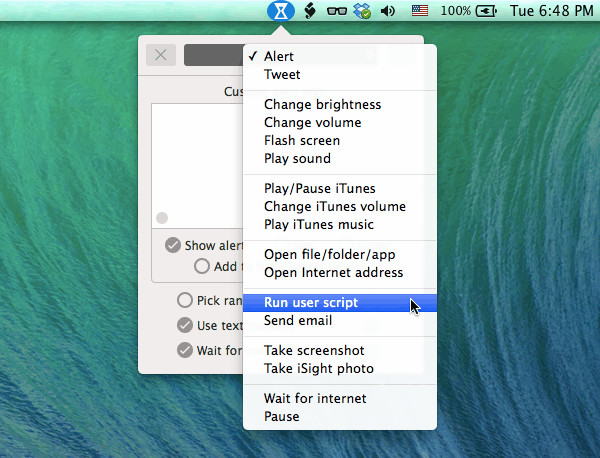Select Take iSight photo action
The image size is (600, 458).
click(340, 368)
